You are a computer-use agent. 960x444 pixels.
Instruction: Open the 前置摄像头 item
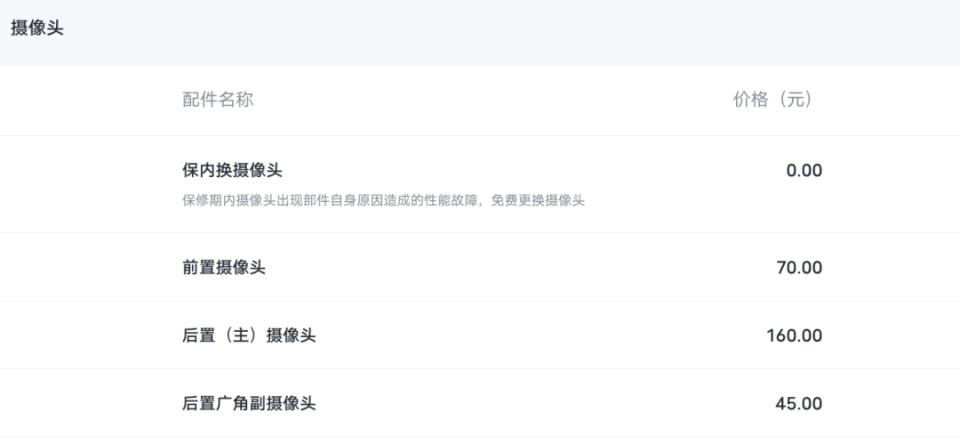coord(223,268)
